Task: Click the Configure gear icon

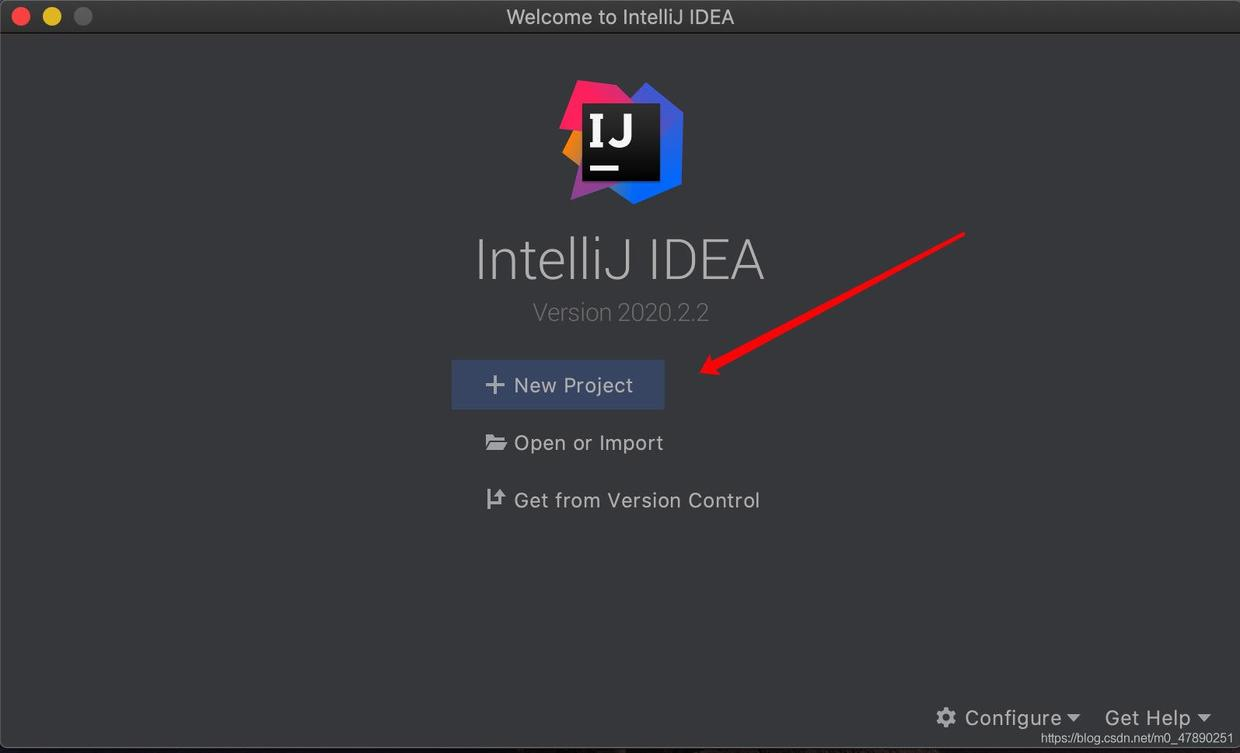Action: point(946,717)
